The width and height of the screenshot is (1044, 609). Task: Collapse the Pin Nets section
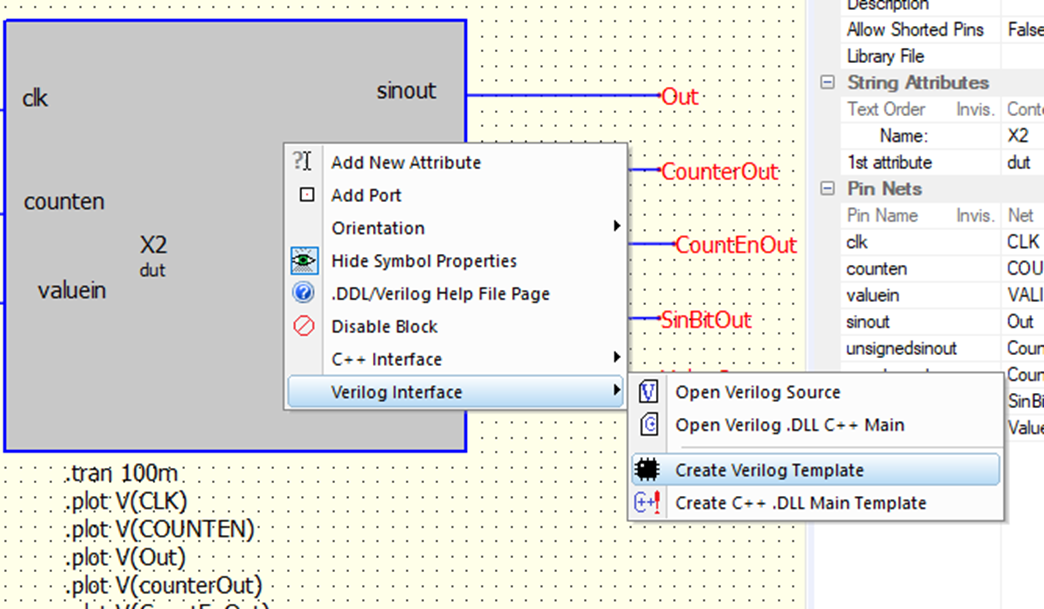point(827,189)
